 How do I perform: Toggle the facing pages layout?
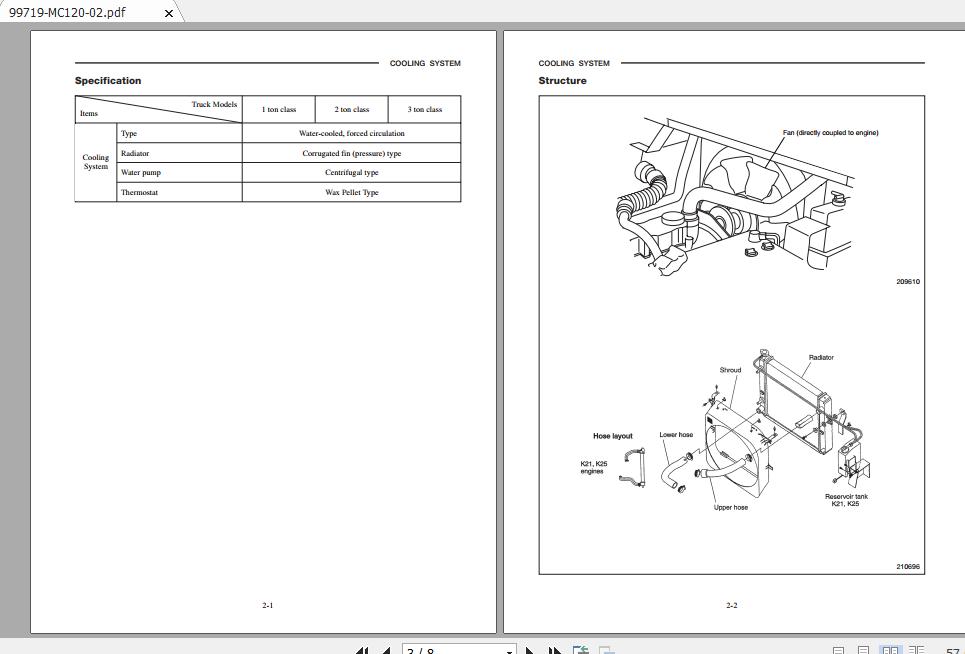892,650
